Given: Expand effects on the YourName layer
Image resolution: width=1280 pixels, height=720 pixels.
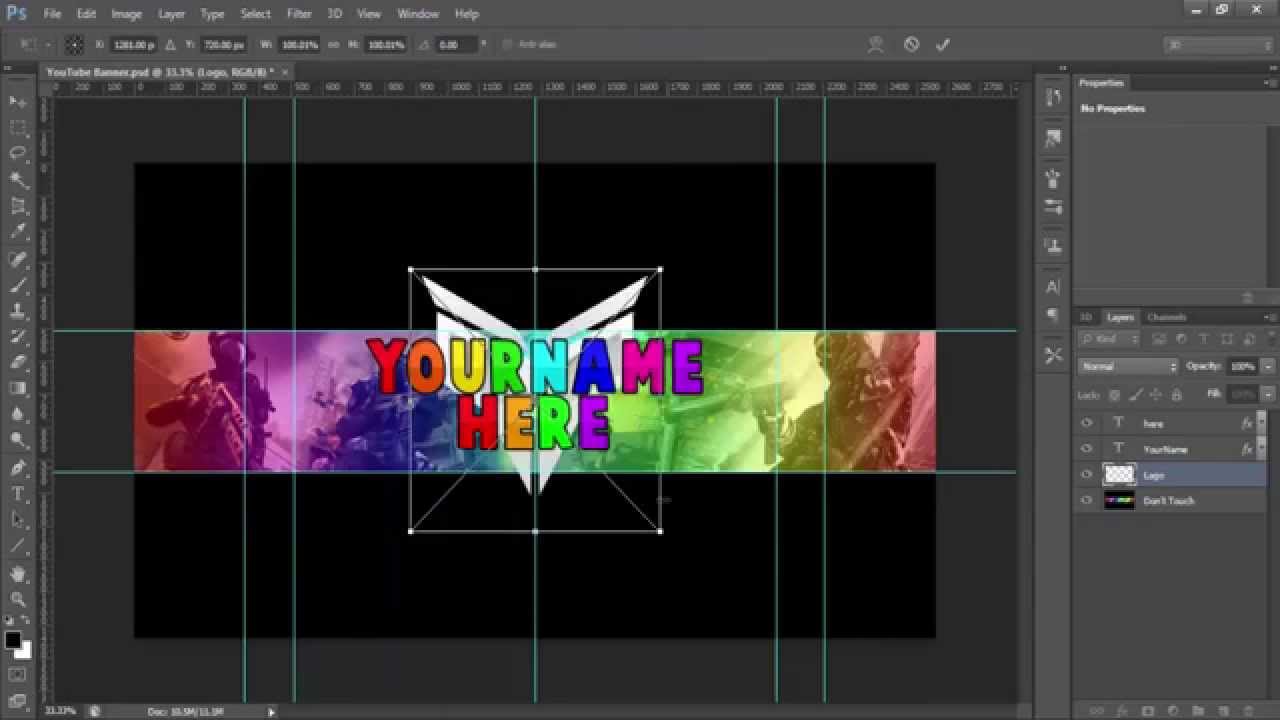Looking at the screenshot, I should [x=1260, y=449].
